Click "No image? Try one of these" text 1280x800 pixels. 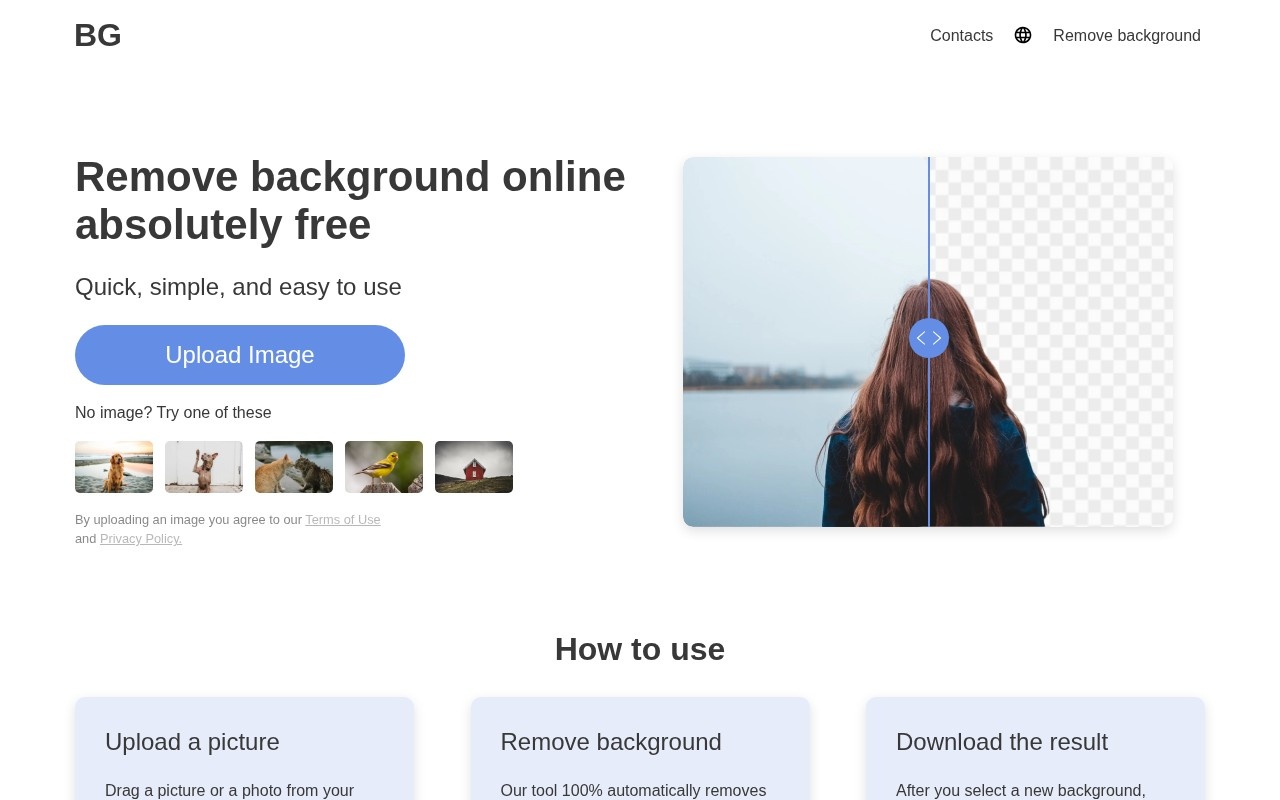pyautogui.click(x=173, y=413)
